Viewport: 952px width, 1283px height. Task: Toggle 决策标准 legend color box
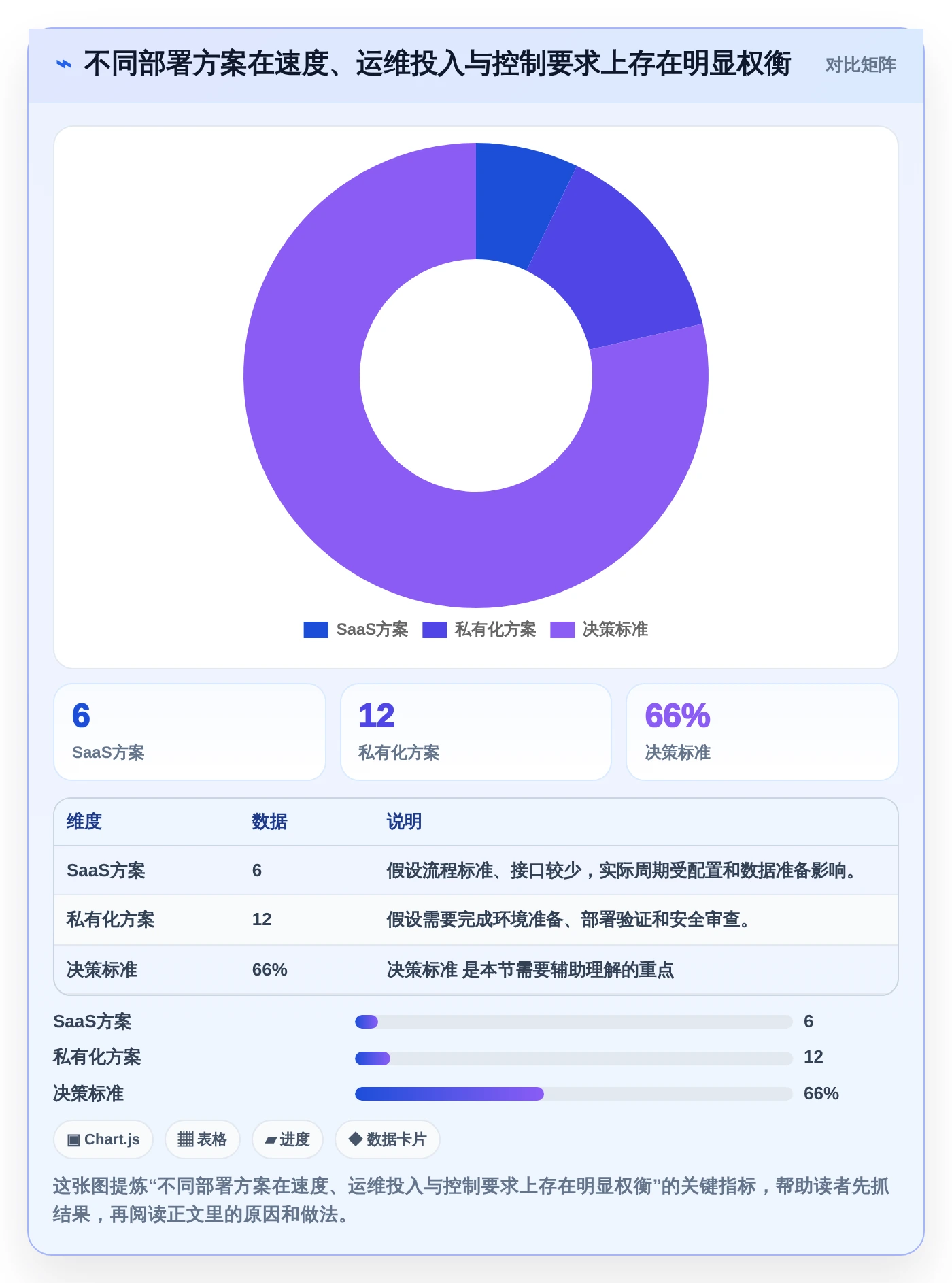[562, 630]
